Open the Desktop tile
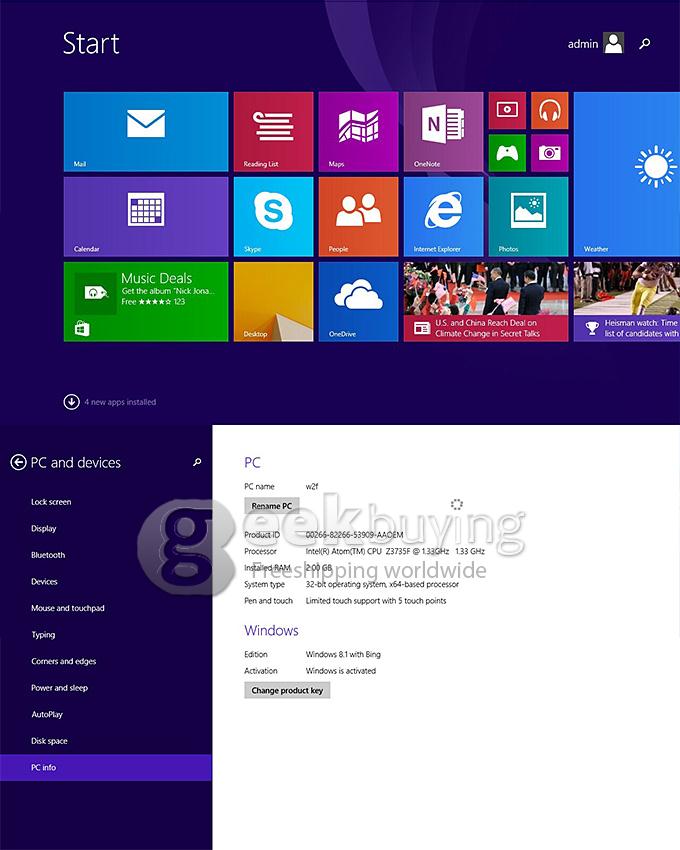680x850 pixels. [x=273, y=301]
